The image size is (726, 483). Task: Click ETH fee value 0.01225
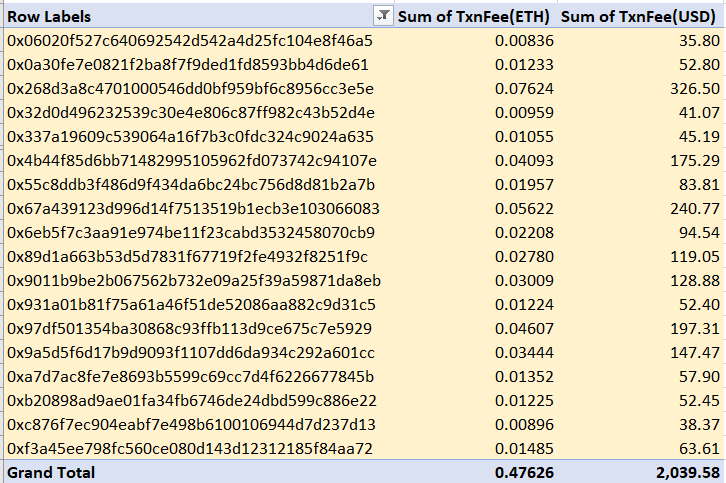point(524,401)
